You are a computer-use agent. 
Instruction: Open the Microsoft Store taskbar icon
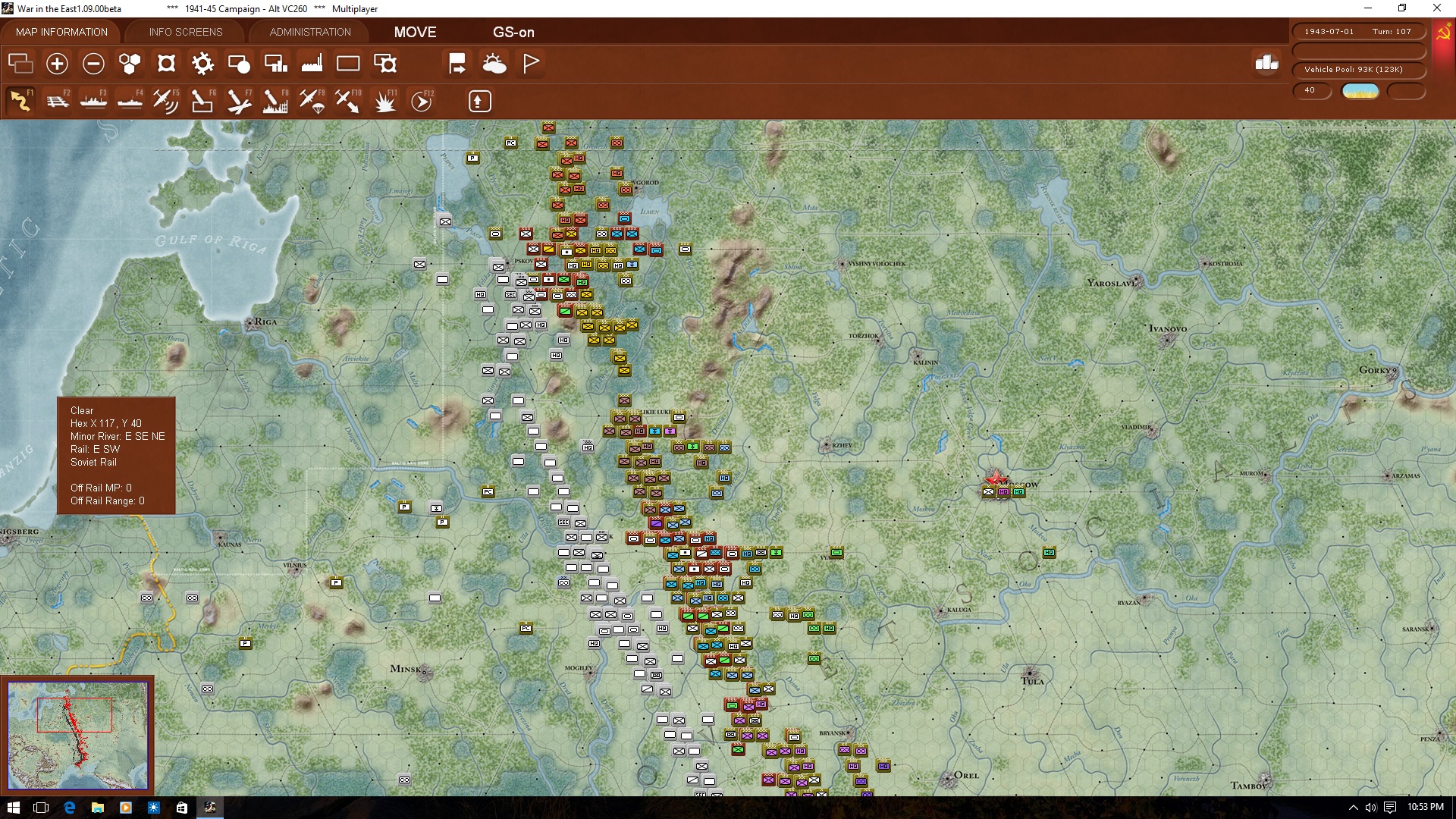[182, 808]
